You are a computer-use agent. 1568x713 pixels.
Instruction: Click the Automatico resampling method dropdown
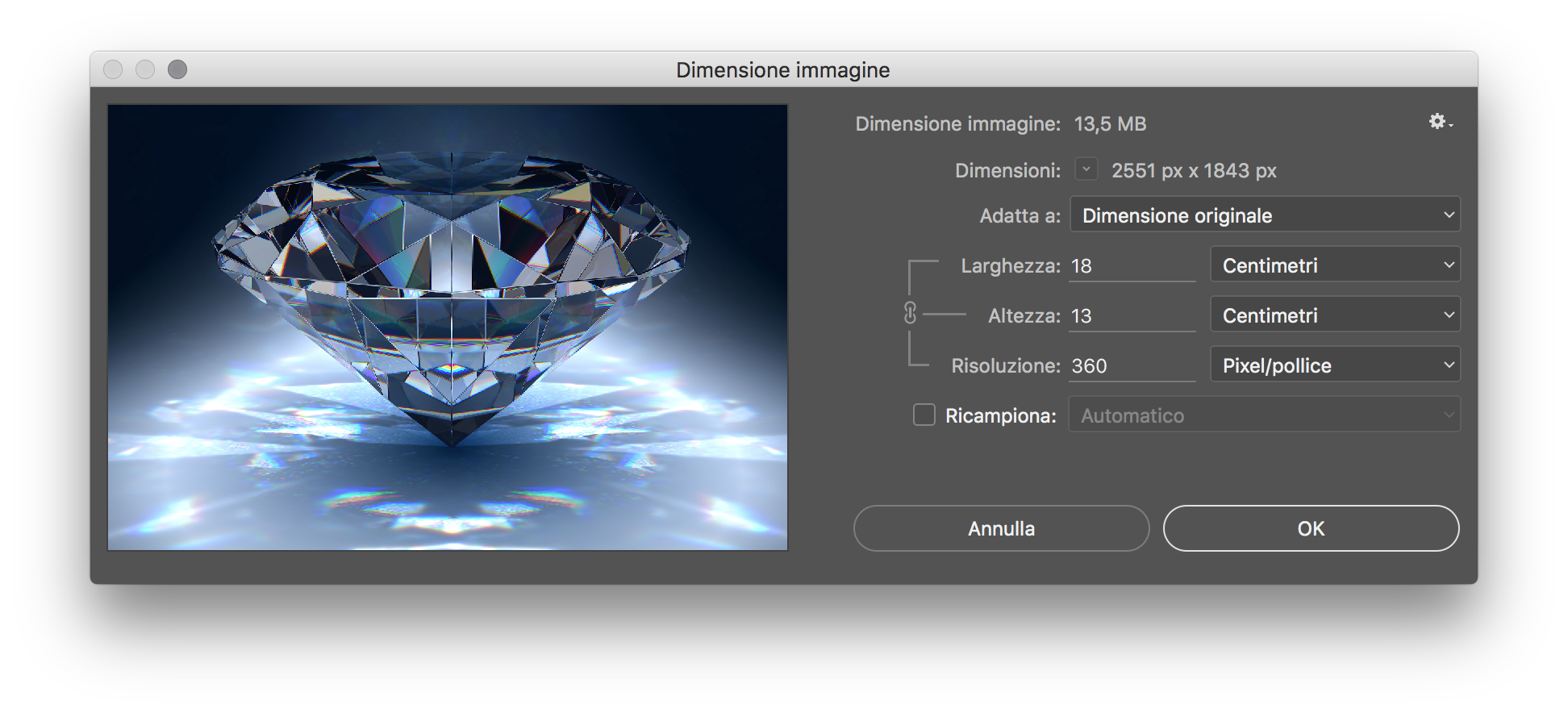pos(1264,415)
